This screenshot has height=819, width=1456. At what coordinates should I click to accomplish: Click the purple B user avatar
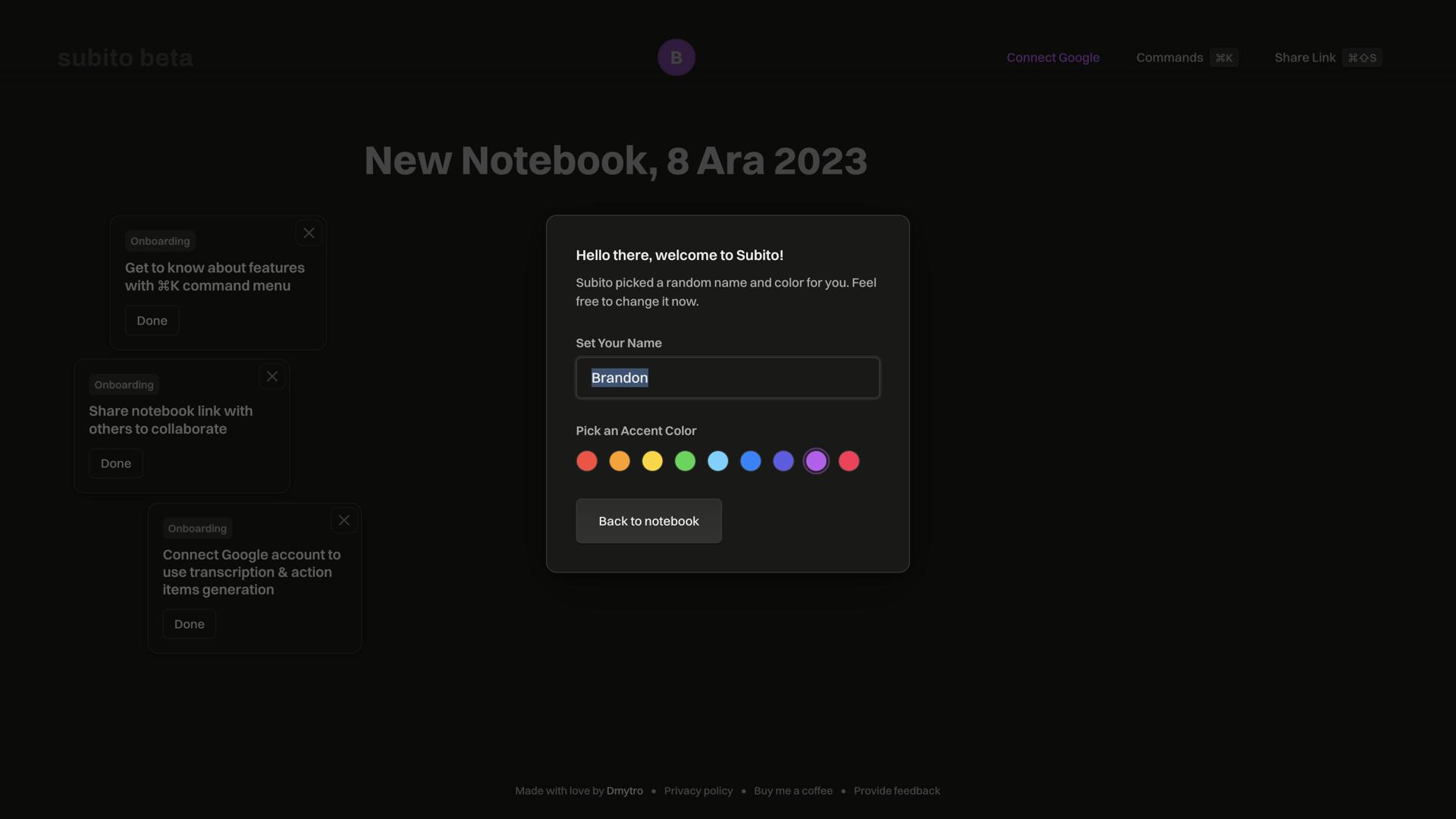tap(676, 58)
